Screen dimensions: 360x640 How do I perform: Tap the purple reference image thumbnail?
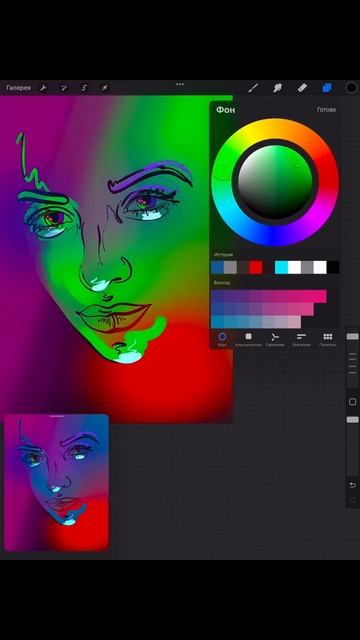[x=56, y=482]
